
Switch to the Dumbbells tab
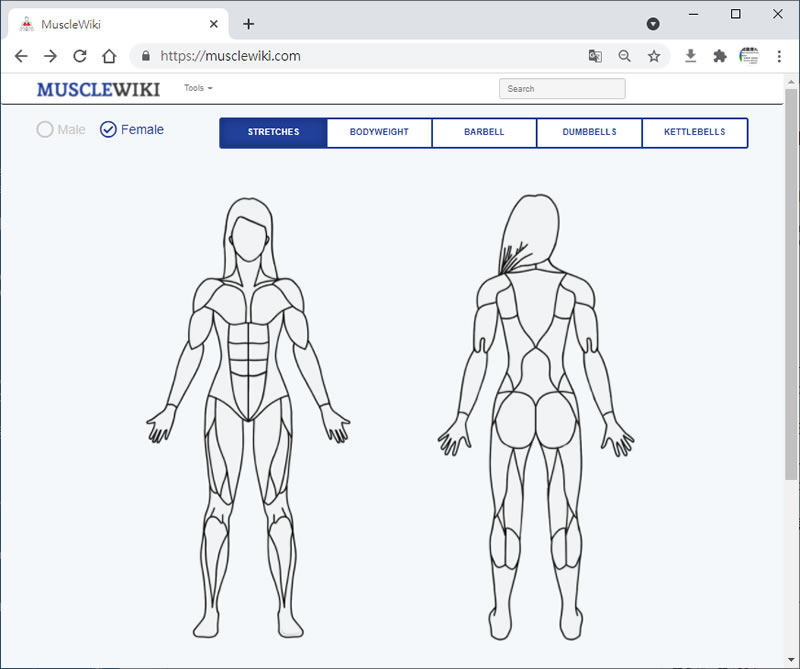click(589, 133)
